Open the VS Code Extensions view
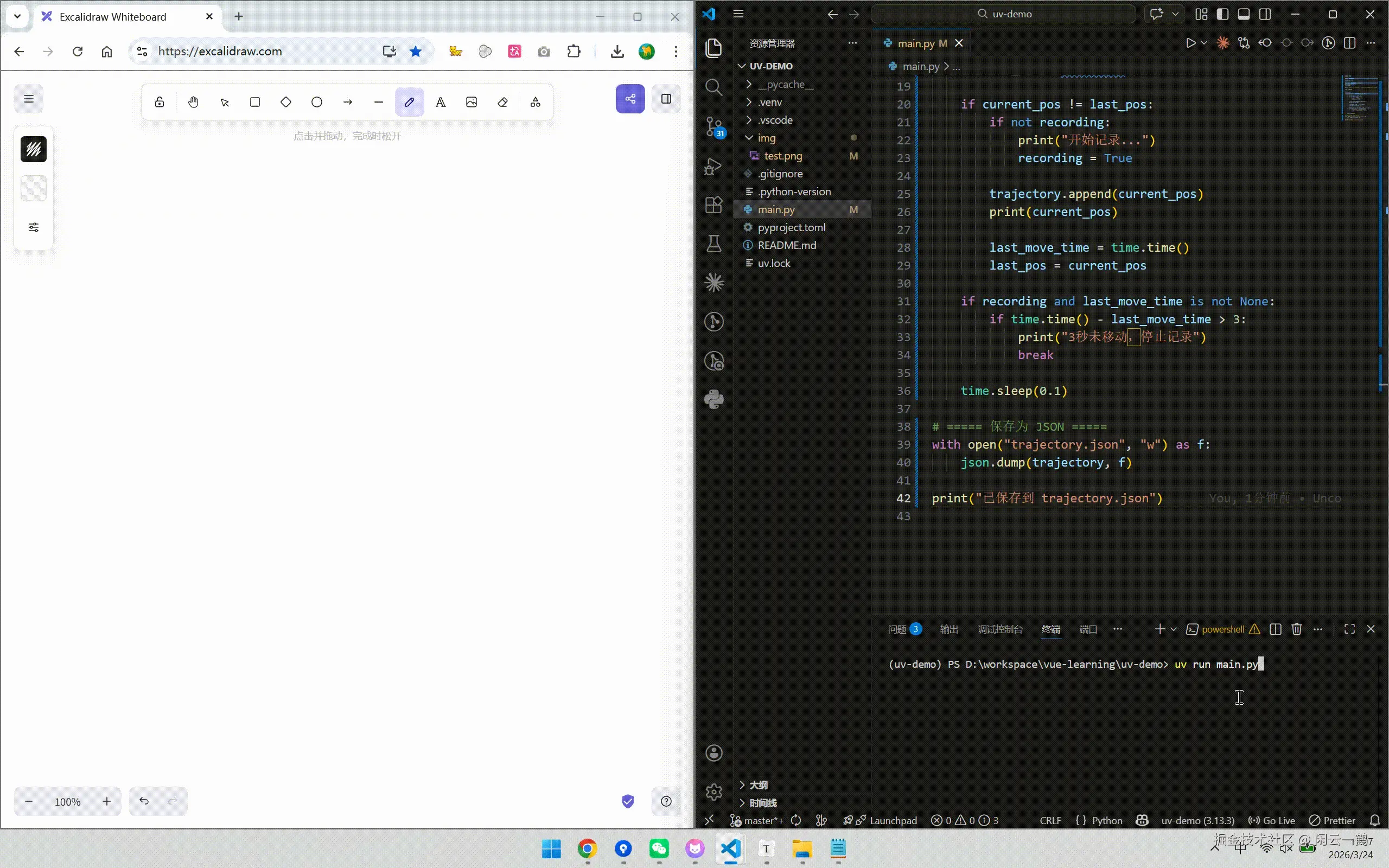Screen dimensions: 1389x868 (x=714, y=205)
